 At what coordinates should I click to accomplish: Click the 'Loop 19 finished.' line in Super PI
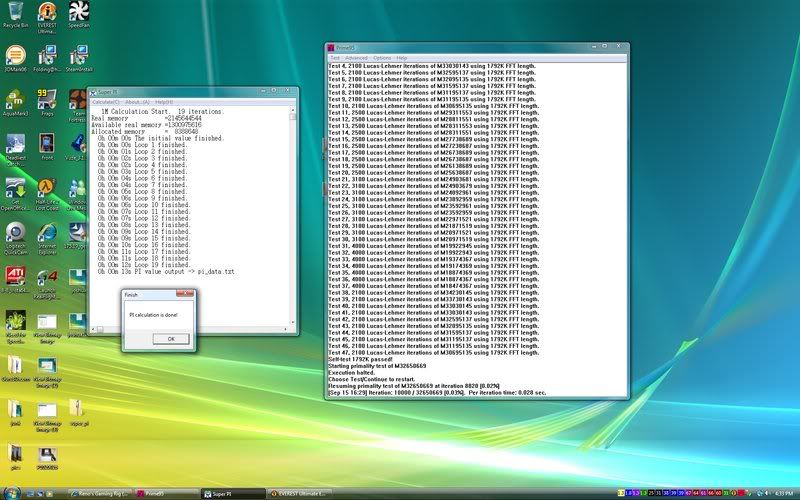(x=162, y=265)
